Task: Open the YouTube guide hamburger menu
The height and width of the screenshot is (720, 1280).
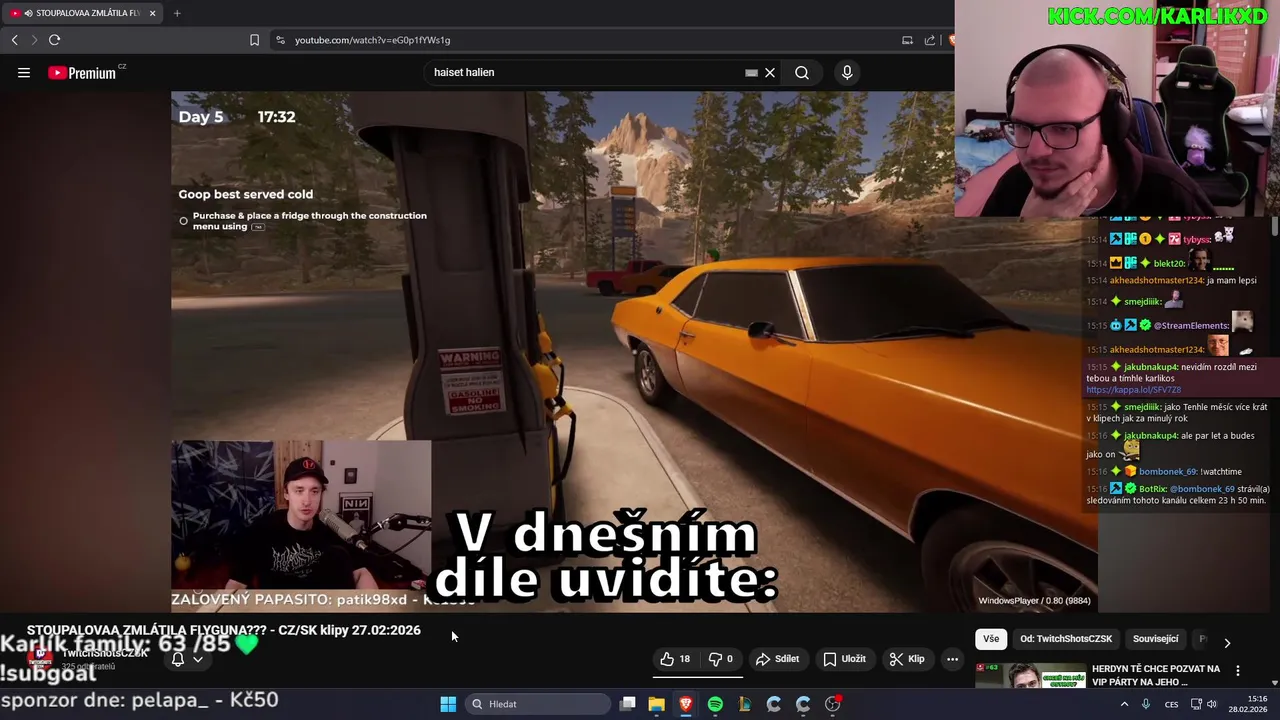Action: [x=24, y=72]
